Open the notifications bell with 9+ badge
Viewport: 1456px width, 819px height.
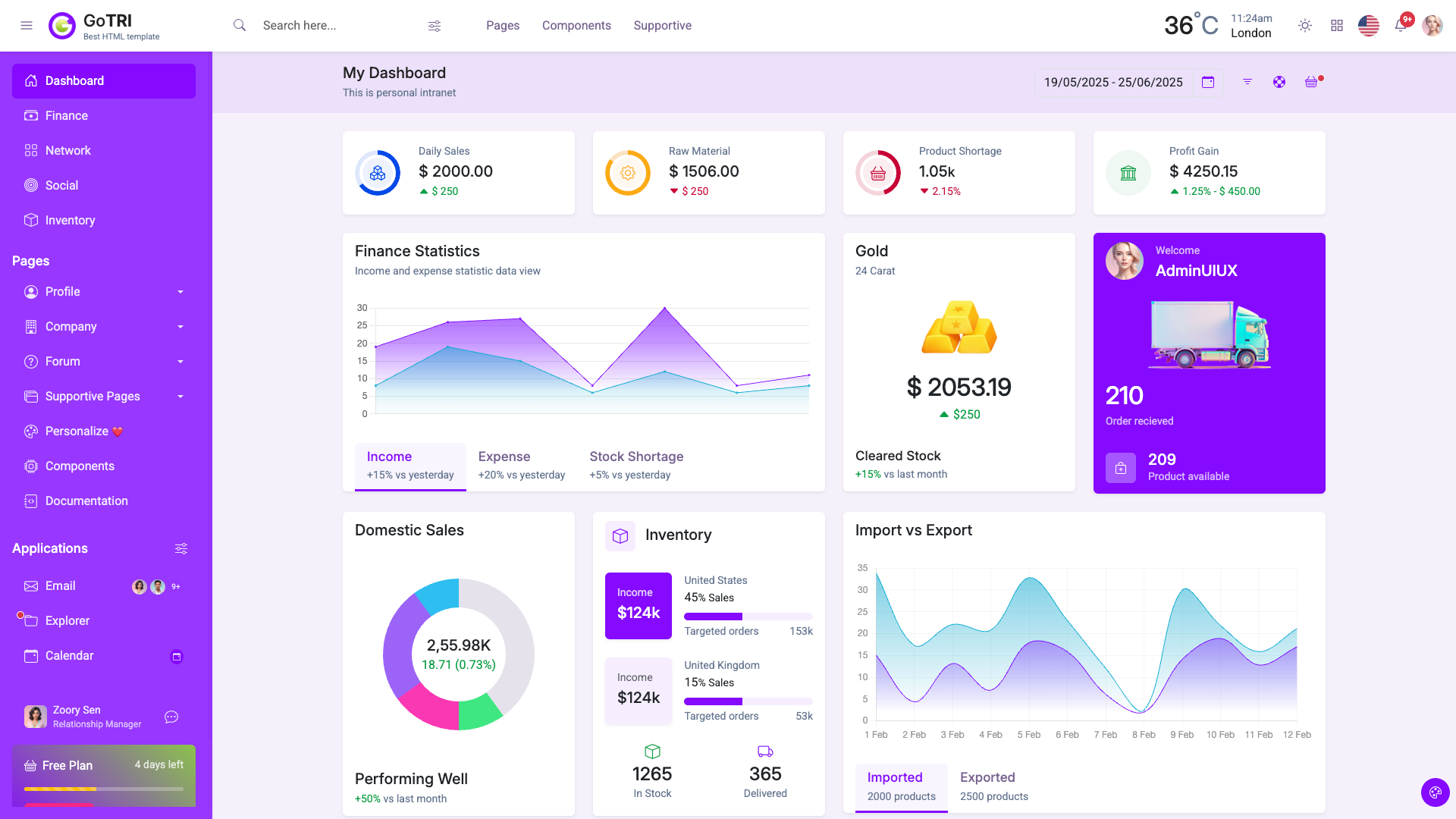(1401, 25)
